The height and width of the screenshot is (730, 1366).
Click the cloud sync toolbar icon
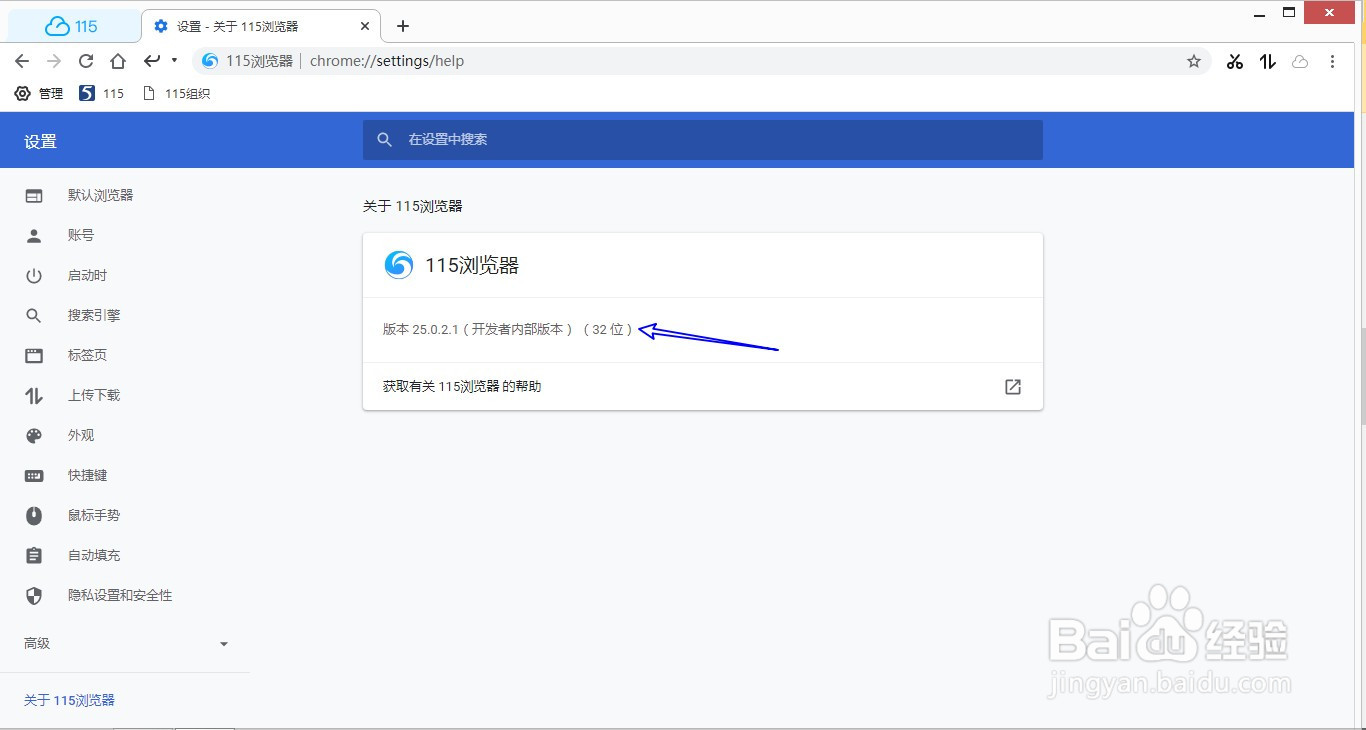(1300, 61)
